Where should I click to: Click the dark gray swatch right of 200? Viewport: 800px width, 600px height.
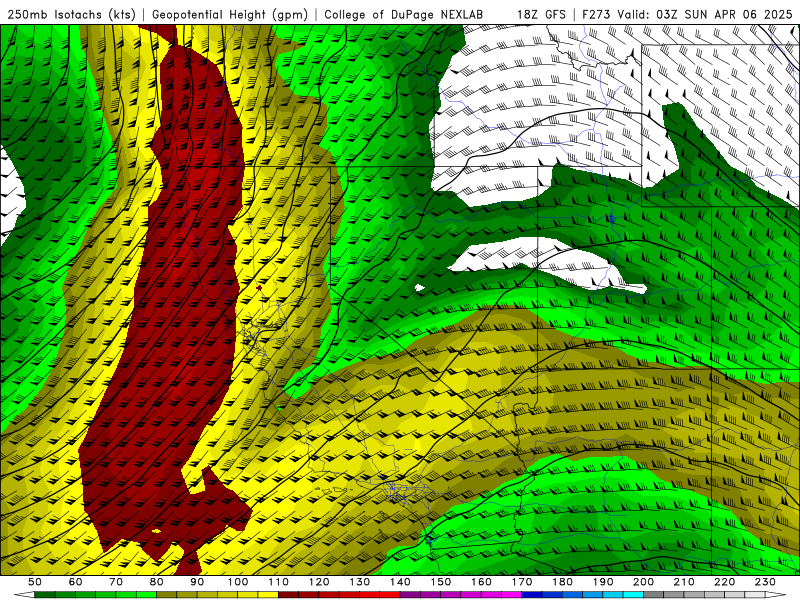click(x=654, y=595)
